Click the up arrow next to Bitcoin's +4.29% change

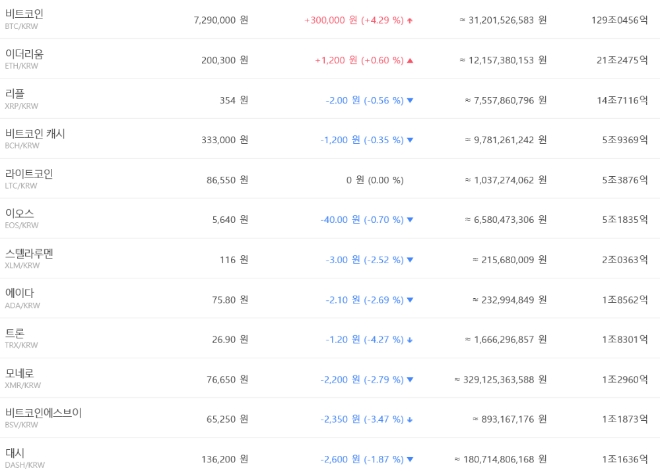410,20
